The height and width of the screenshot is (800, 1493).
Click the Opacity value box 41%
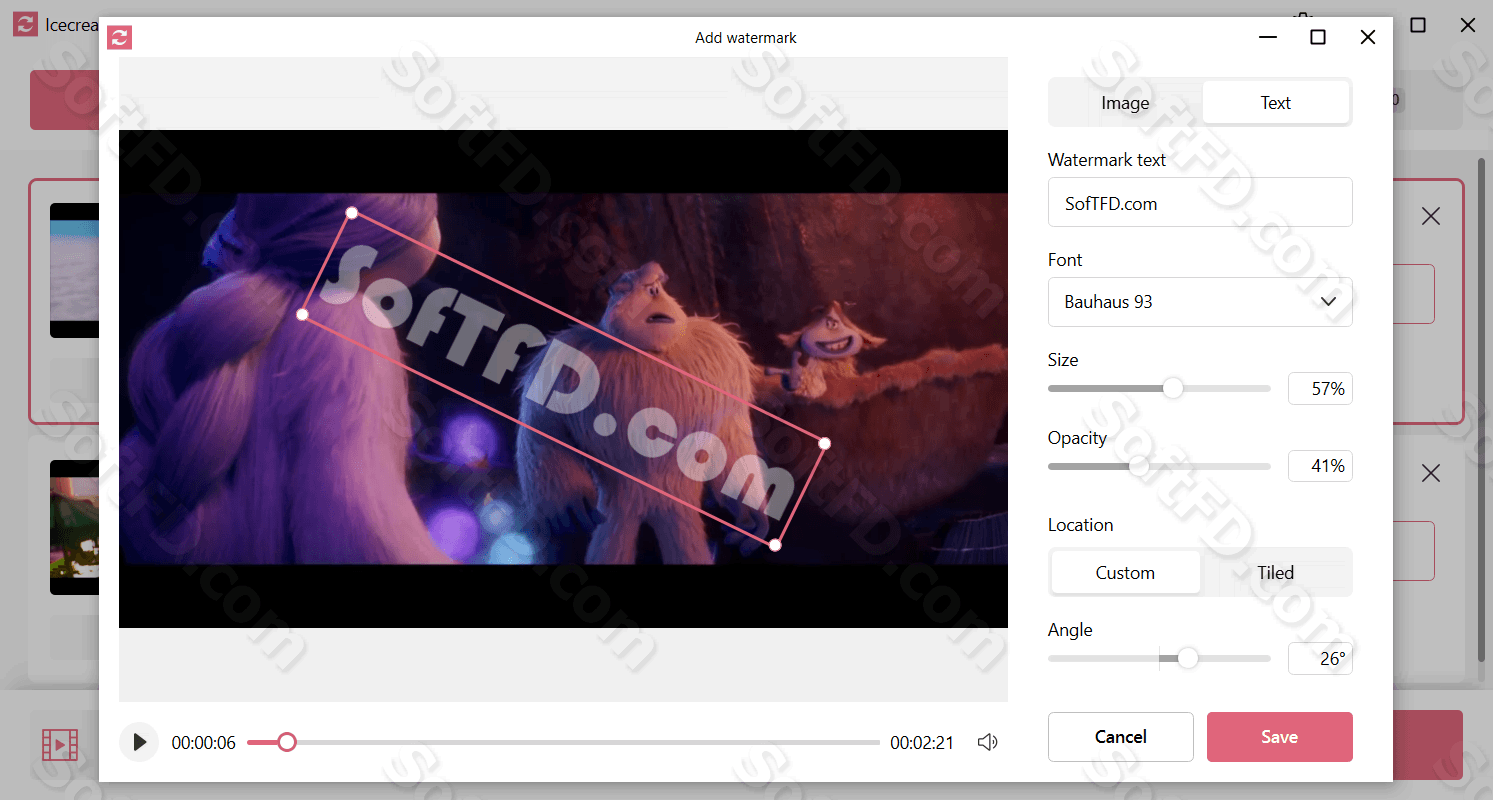pyautogui.click(x=1320, y=466)
